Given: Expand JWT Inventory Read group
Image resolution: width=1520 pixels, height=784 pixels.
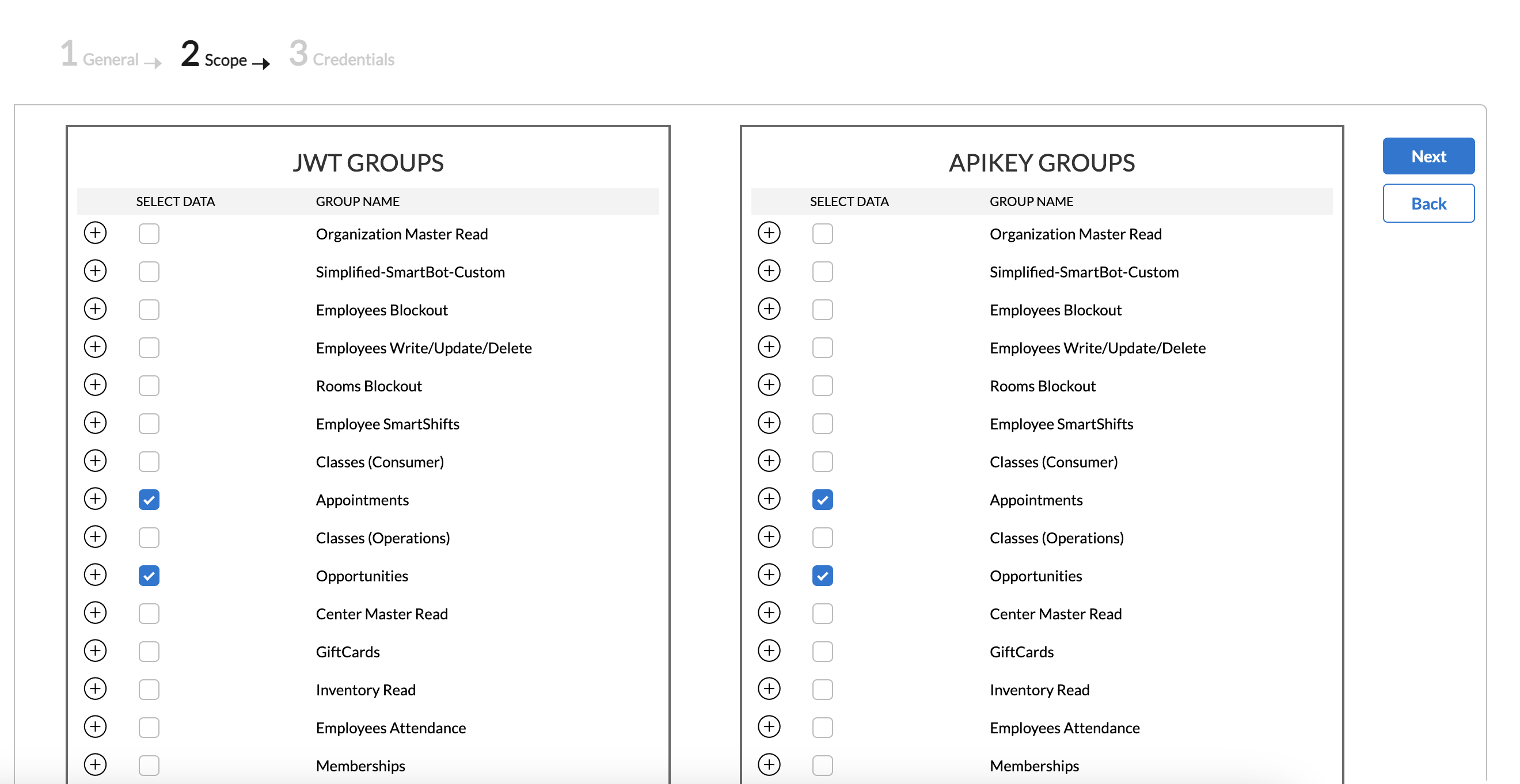Looking at the screenshot, I should (95, 688).
